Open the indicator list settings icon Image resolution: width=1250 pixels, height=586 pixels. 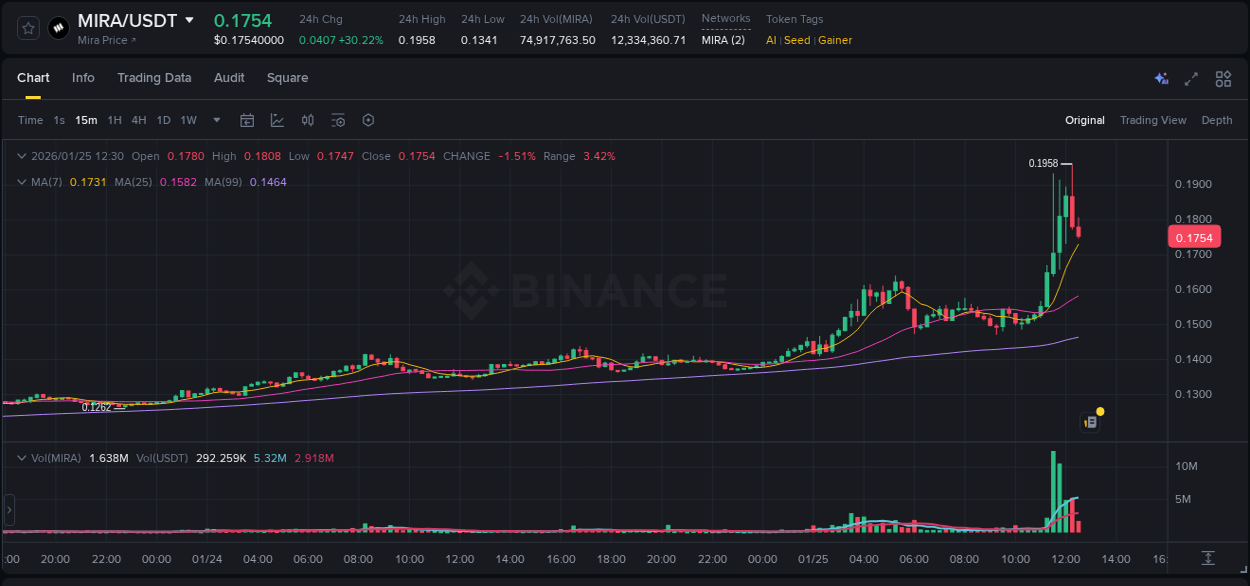pos(338,120)
